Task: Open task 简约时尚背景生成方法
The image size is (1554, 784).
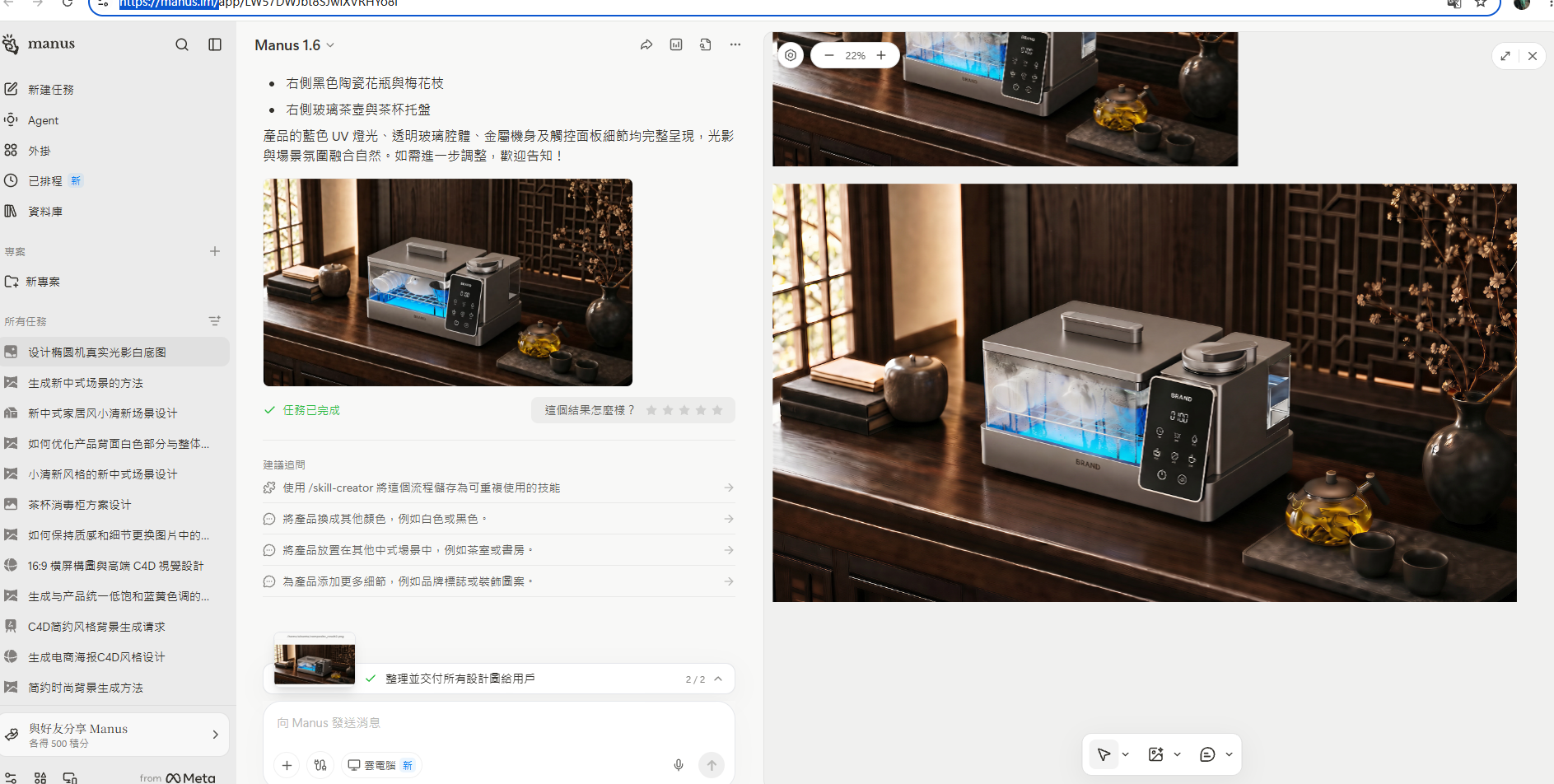Action: click(115, 688)
